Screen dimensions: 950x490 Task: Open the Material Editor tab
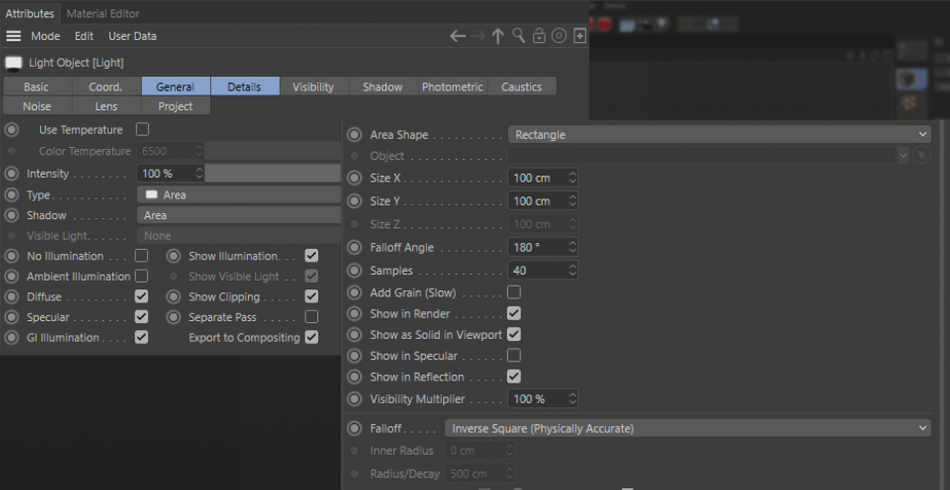point(103,13)
